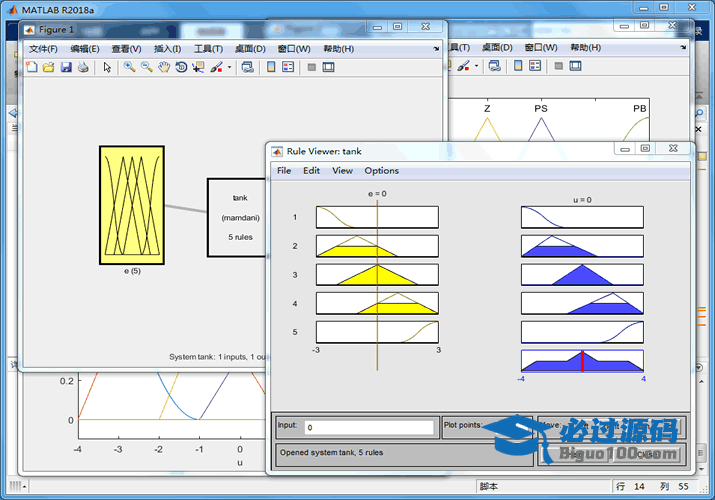Click rule 1's output membership plot under u = 0
This screenshot has height=500, width=715.
tap(582, 217)
